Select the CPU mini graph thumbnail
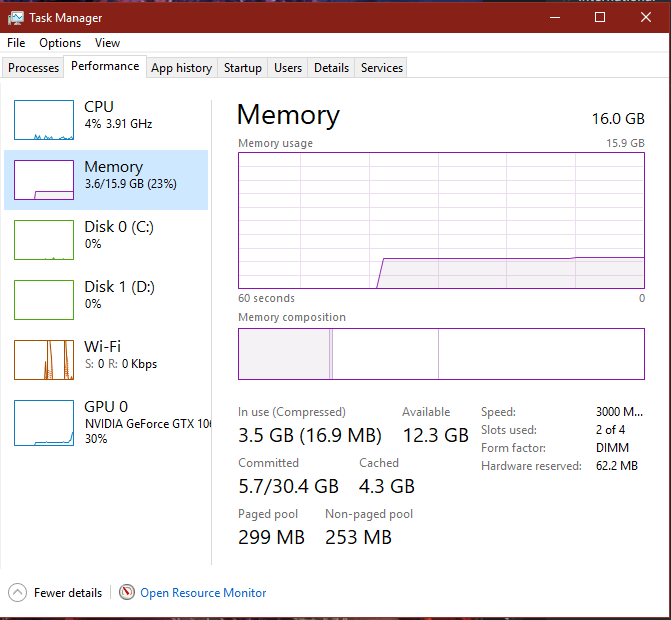 pyautogui.click(x=44, y=120)
